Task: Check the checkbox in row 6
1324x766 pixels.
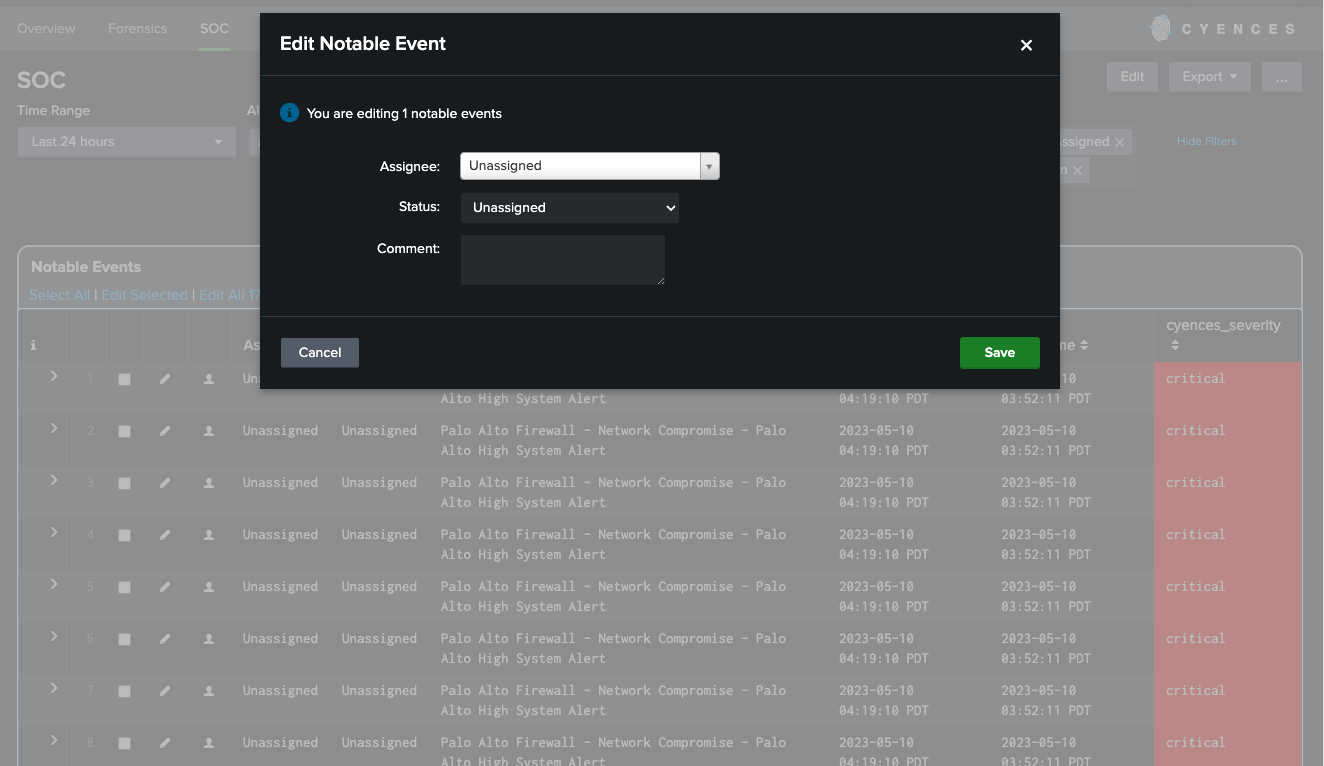Action: tap(124, 639)
